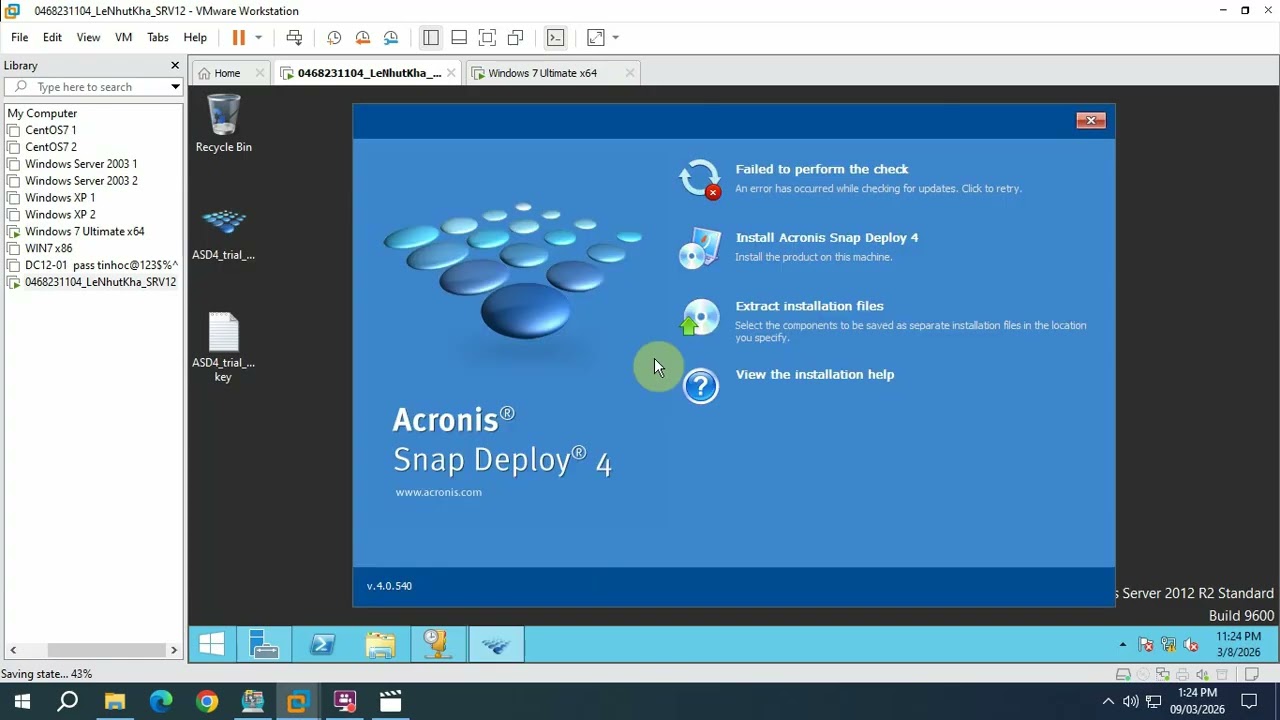Switch to the Home tab

point(228,73)
